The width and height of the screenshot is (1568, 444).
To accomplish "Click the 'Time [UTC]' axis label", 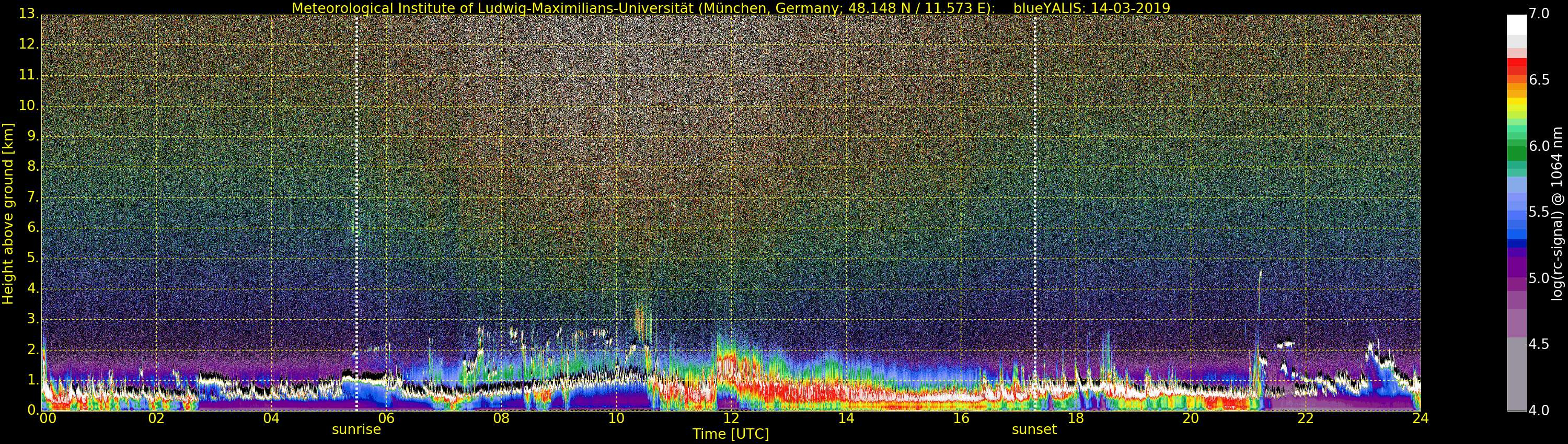I will 731,434.
